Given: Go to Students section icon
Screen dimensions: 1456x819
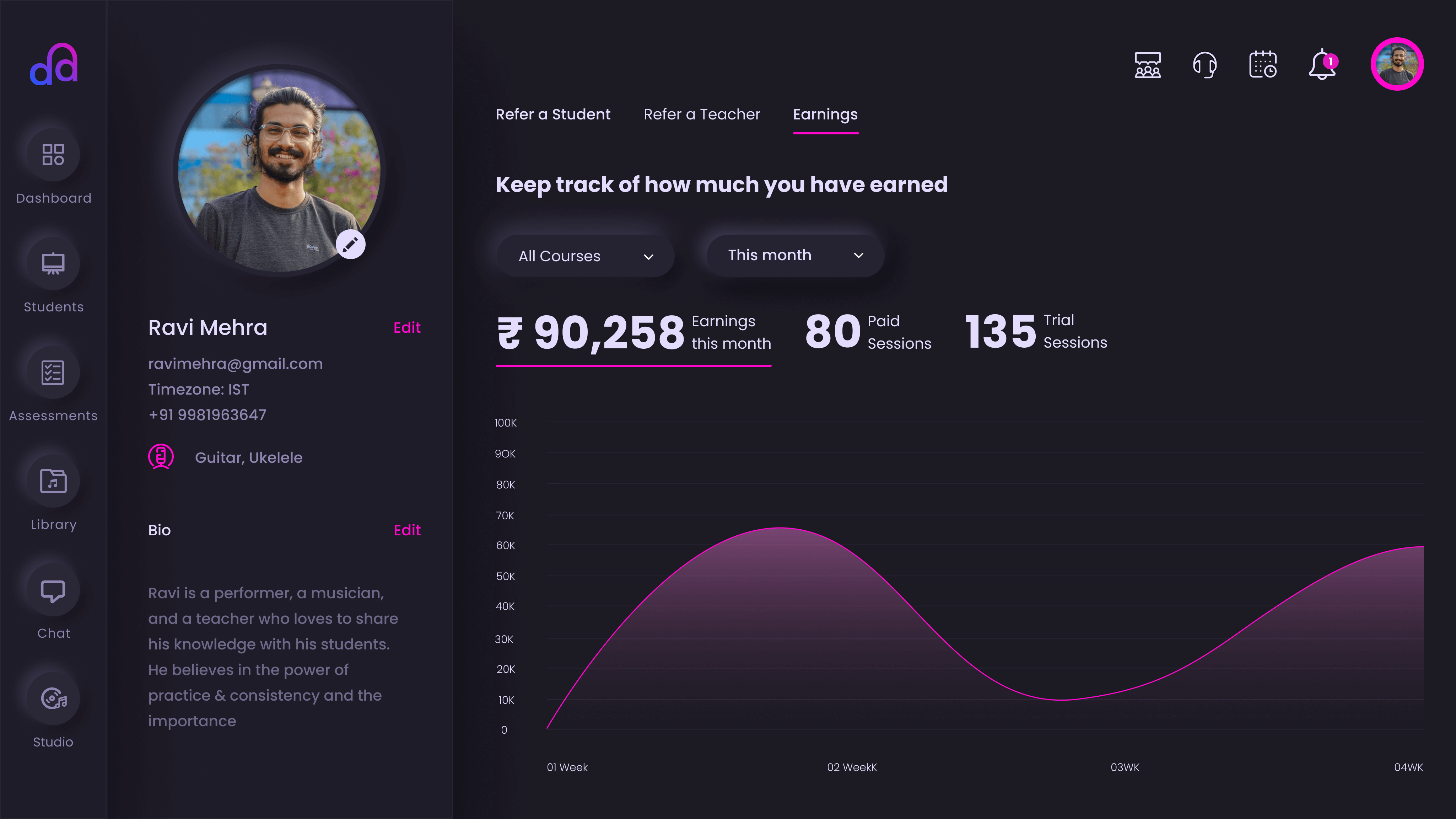Looking at the screenshot, I should click(53, 263).
